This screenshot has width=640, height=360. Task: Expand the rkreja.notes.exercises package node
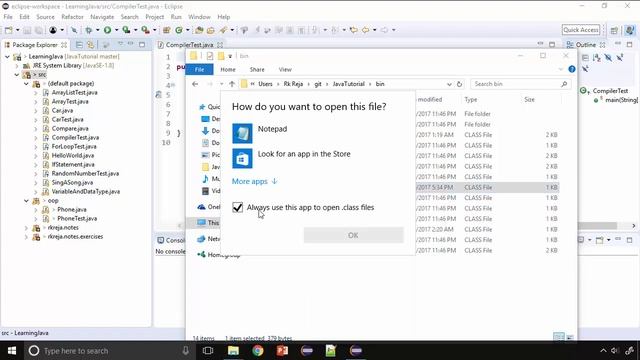click(27, 237)
